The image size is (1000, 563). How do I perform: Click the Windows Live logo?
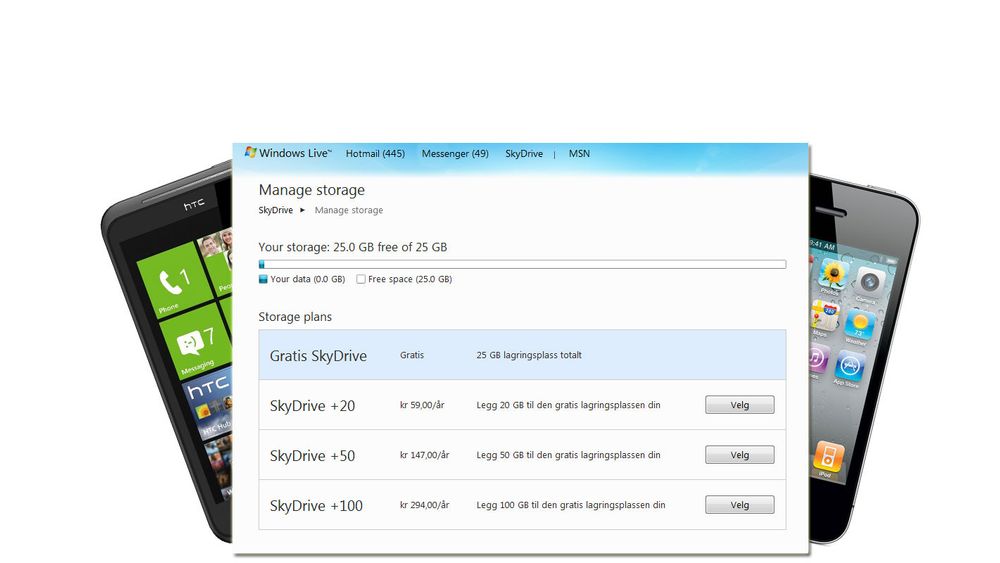[288, 153]
